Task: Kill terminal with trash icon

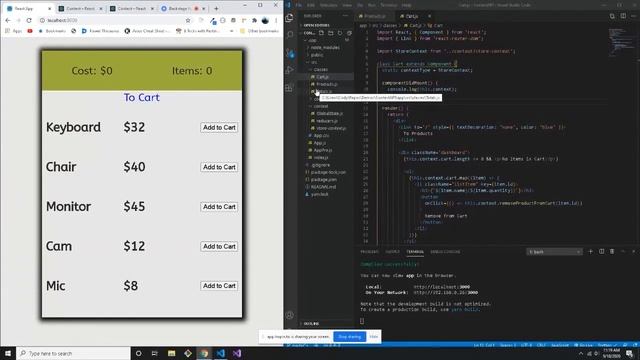Action: (x=612, y=251)
